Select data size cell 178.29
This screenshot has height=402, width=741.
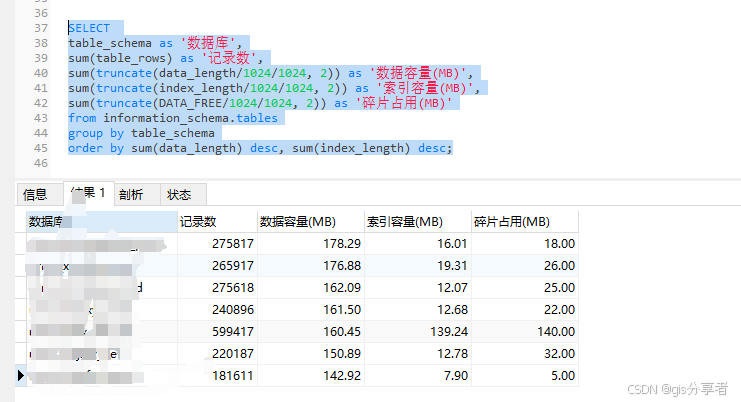pos(311,244)
